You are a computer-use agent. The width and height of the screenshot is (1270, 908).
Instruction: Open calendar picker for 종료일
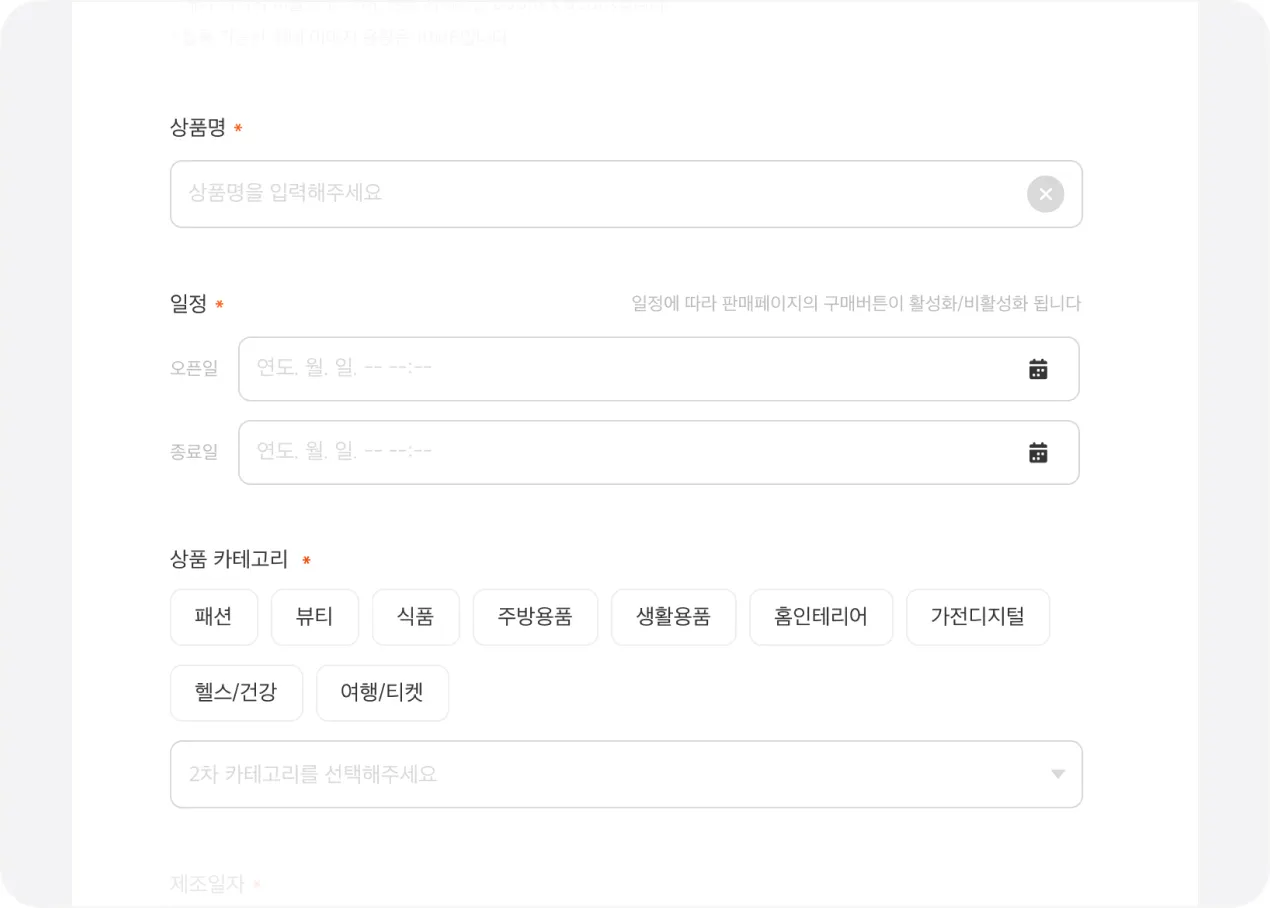coord(1038,453)
